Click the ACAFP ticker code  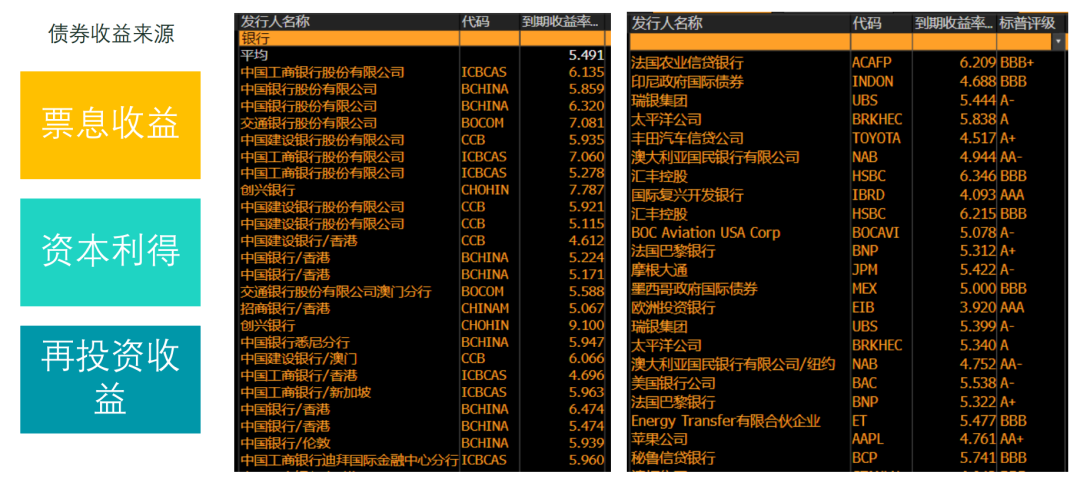[x=871, y=63]
